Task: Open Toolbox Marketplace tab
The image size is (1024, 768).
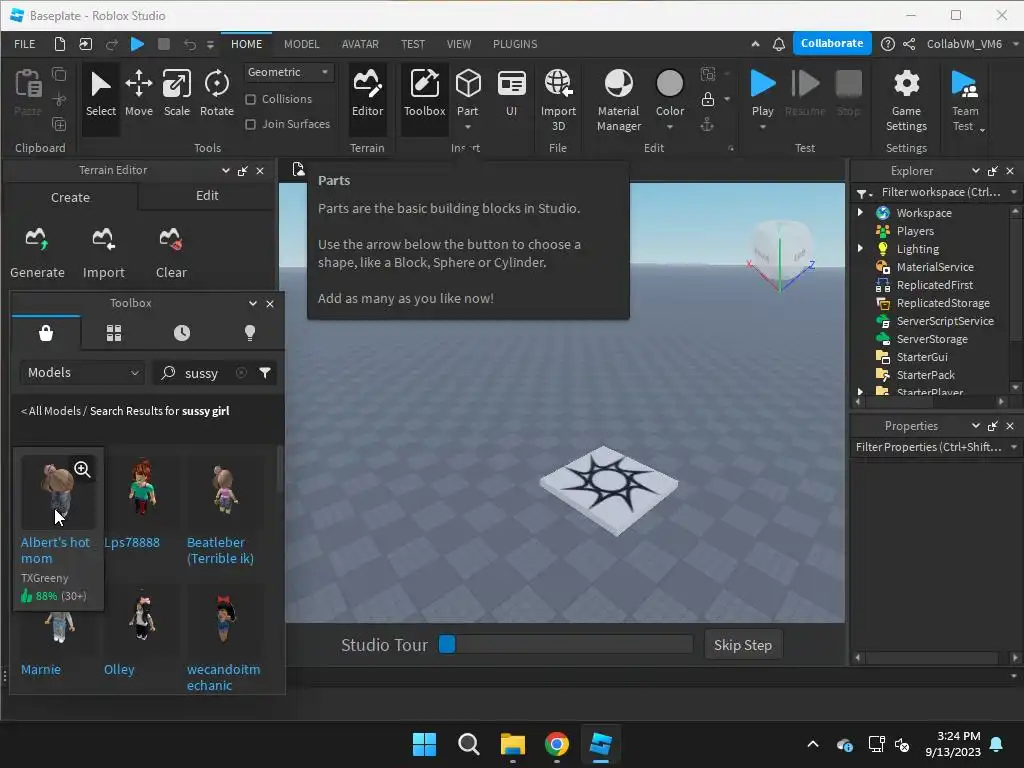Action: 46,333
